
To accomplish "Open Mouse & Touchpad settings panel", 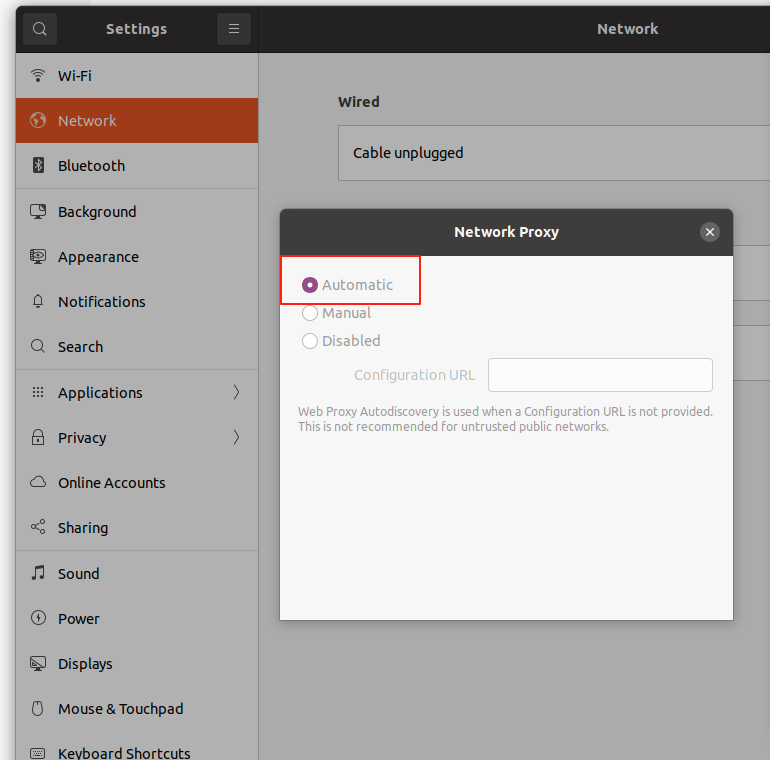I will tap(137, 708).
